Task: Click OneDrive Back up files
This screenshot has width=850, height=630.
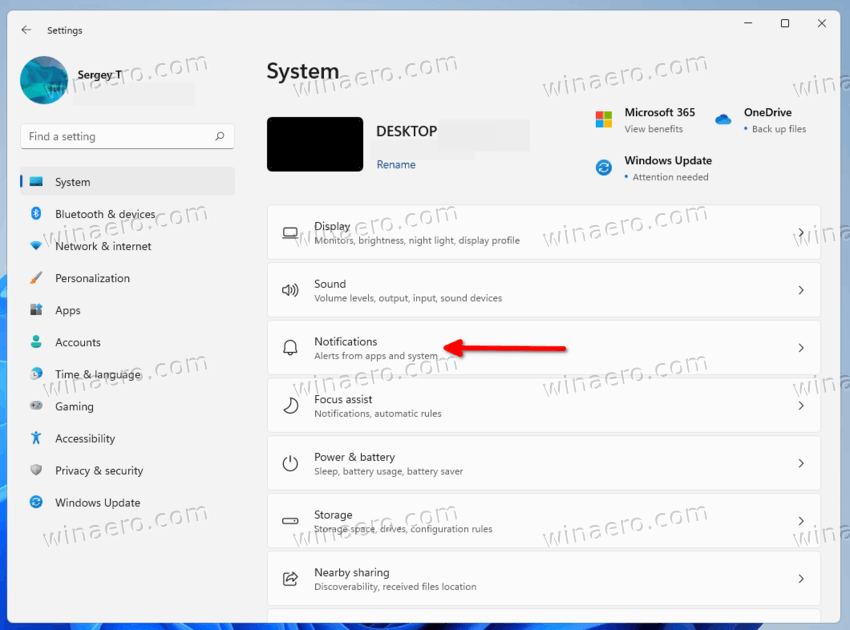Action: tap(778, 129)
